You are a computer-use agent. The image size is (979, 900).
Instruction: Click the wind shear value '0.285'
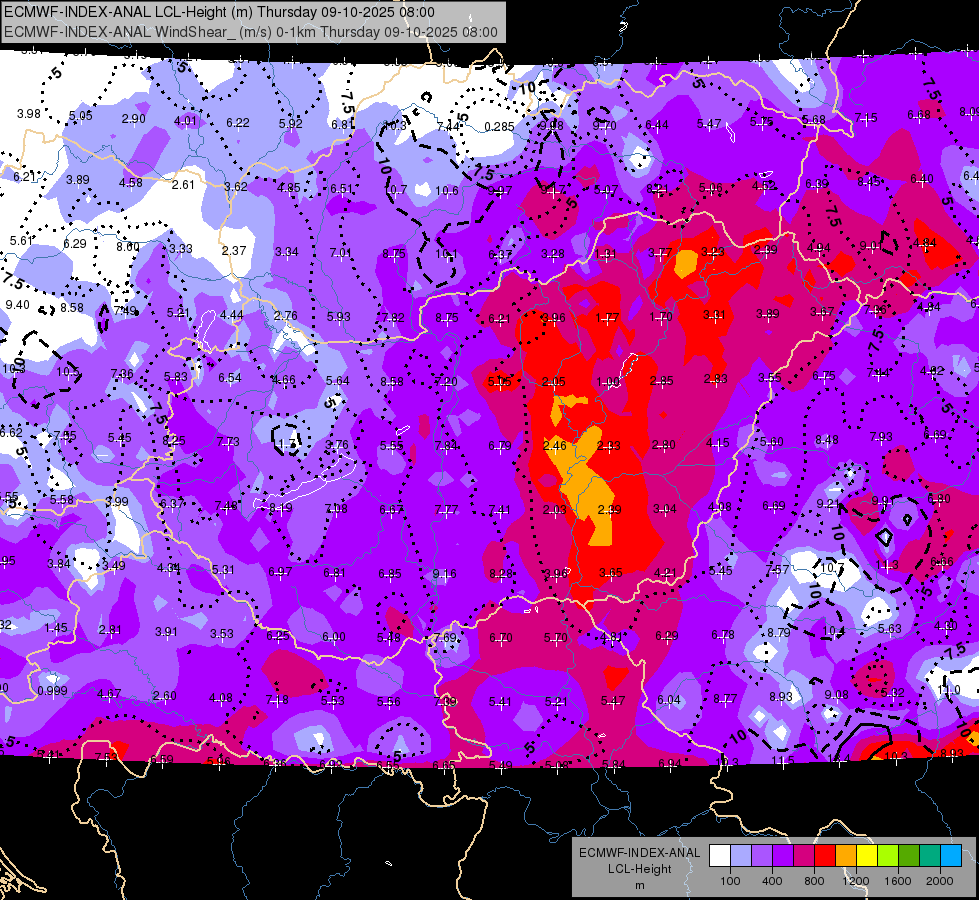click(x=499, y=127)
